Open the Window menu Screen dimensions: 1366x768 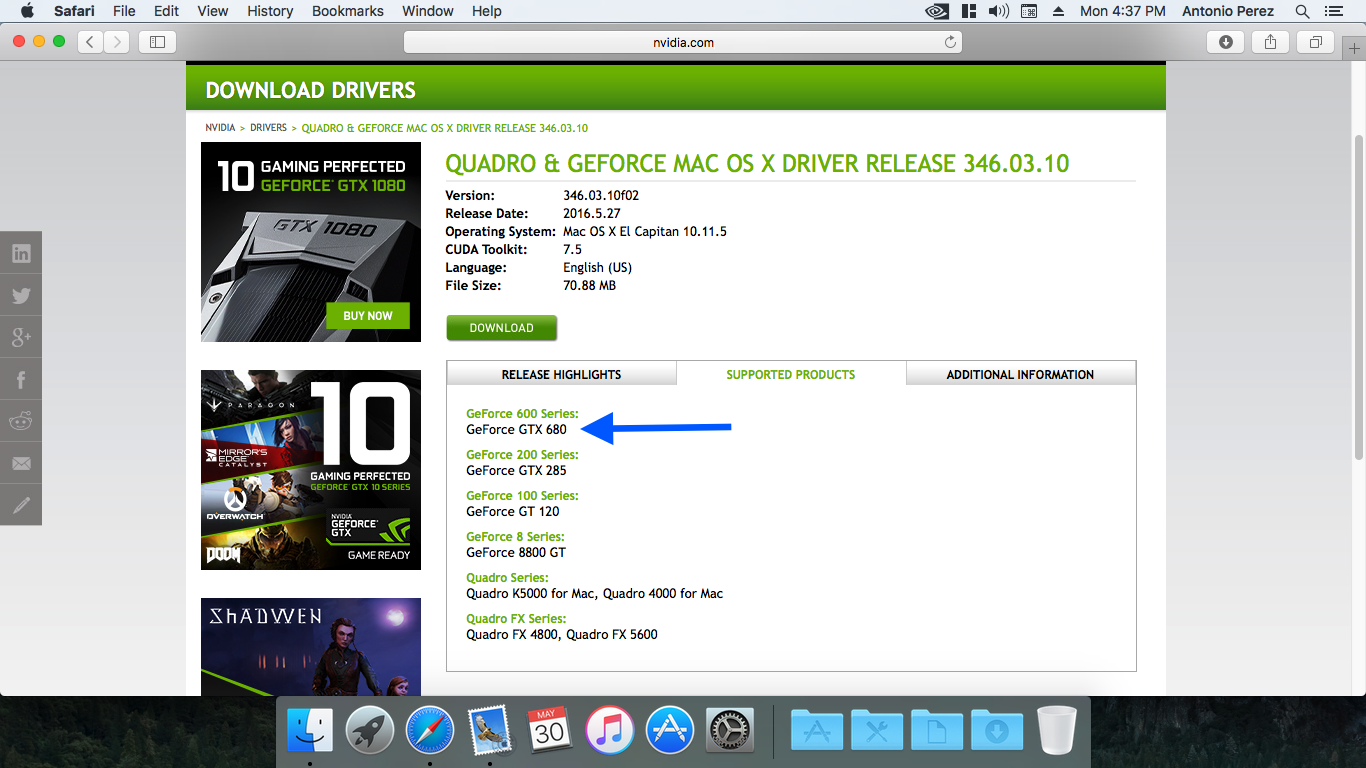pos(427,11)
